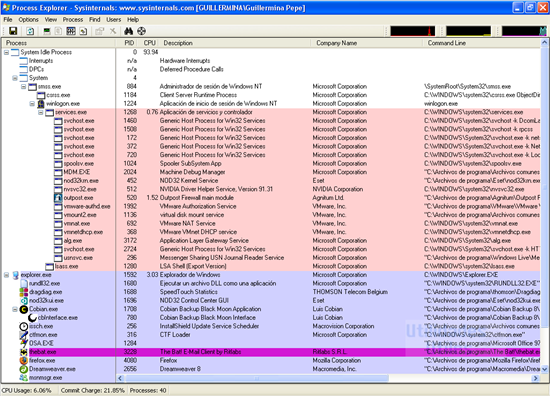550x396 pixels.
Task: Sort by the Company Name column header
Action: pyautogui.click(x=367, y=43)
